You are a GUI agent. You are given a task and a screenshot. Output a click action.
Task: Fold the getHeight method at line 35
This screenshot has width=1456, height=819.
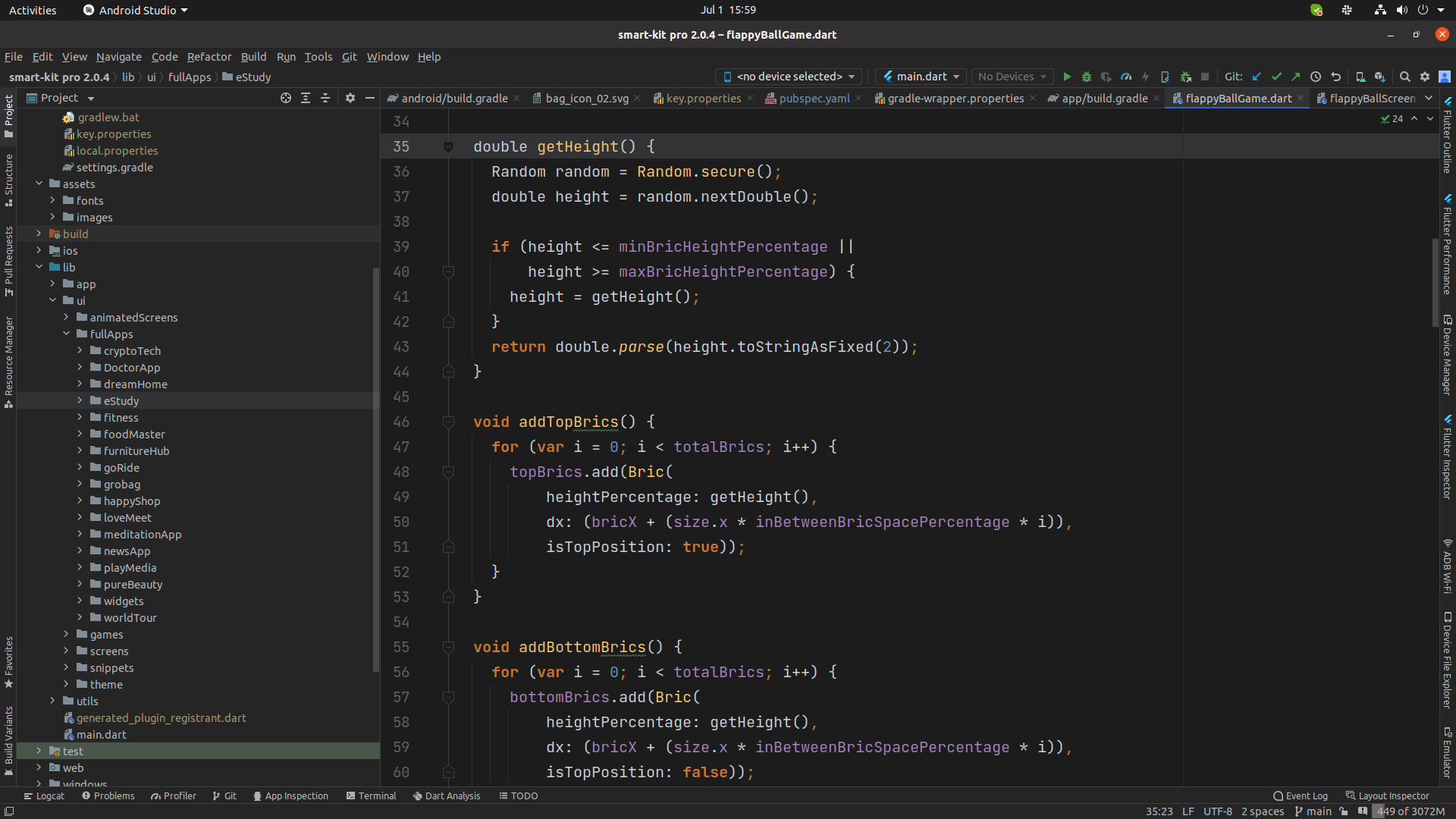point(448,146)
